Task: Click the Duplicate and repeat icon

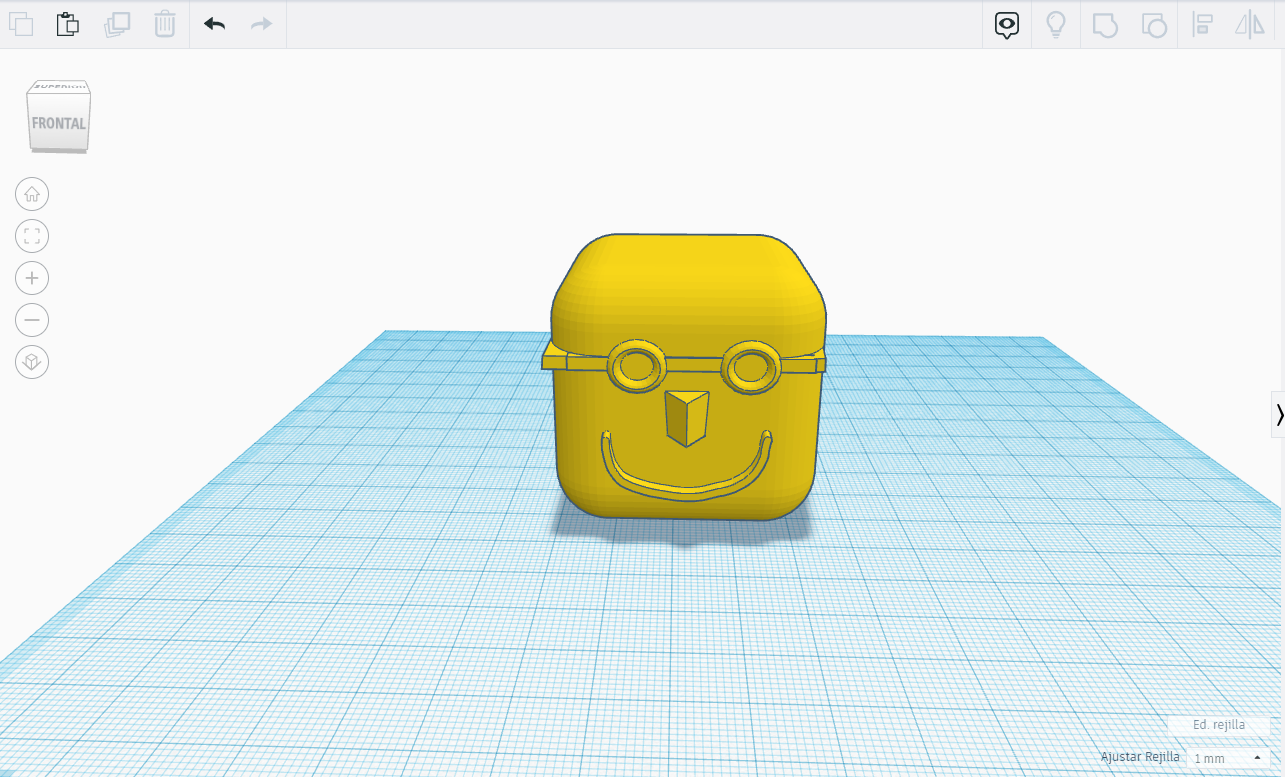Action: click(x=117, y=24)
